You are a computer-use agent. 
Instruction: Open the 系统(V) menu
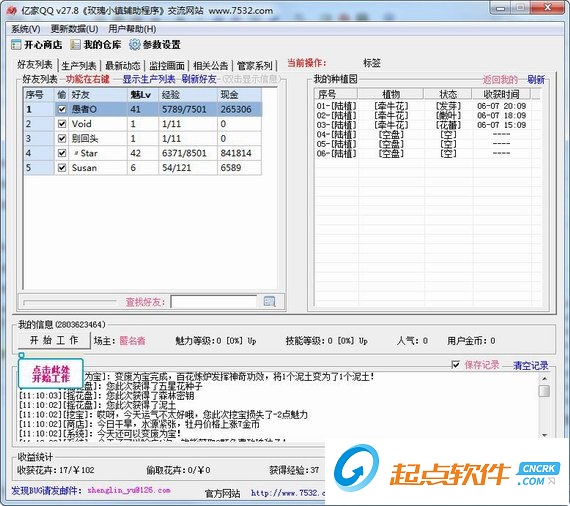[25, 29]
